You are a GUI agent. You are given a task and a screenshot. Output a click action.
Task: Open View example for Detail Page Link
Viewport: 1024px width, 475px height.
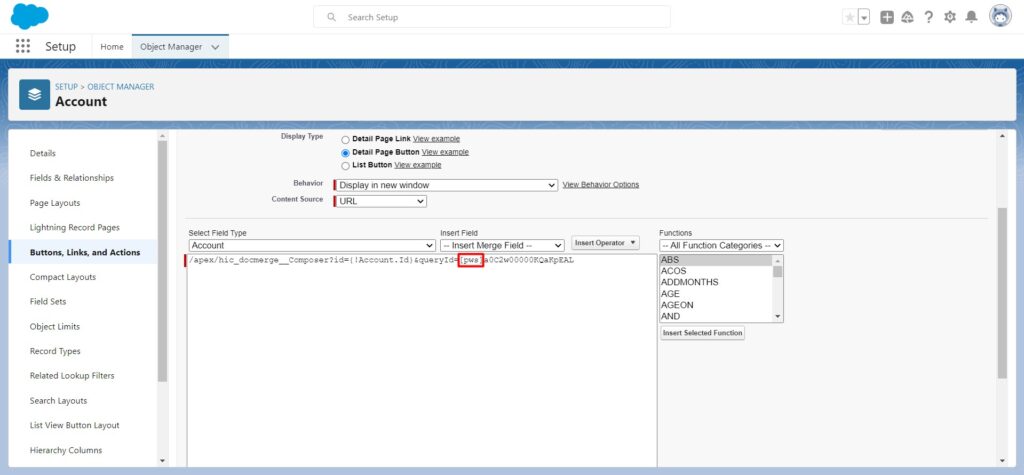click(x=436, y=139)
